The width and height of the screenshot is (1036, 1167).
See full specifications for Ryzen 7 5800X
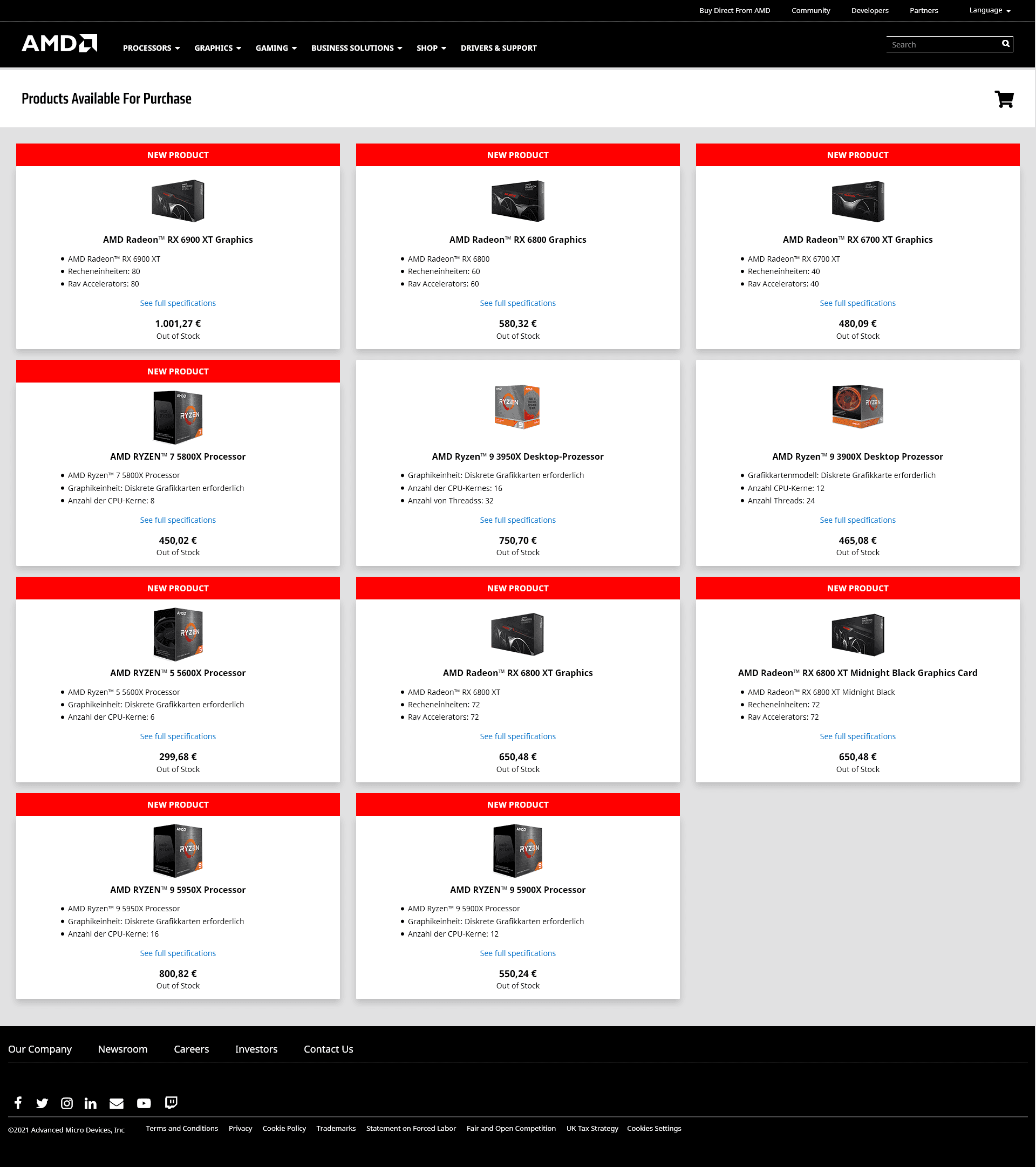tap(178, 520)
